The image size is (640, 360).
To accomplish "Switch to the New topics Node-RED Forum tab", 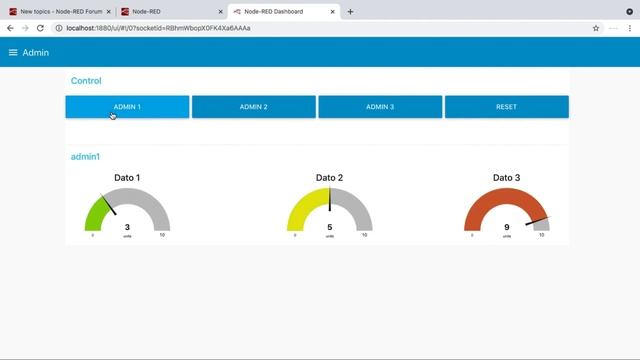I will (60, 12).
